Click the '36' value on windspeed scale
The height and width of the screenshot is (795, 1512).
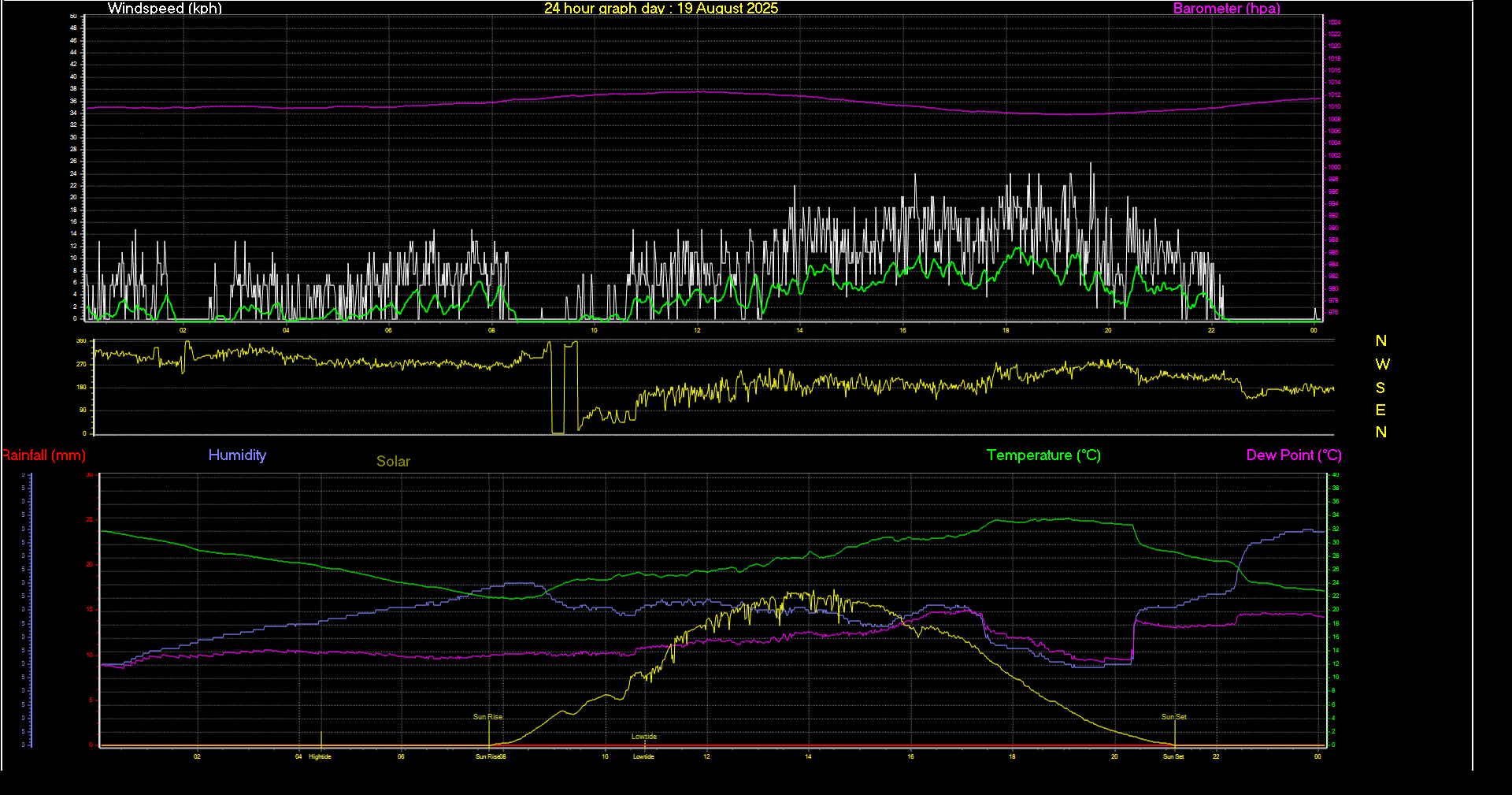coord(73,101)
